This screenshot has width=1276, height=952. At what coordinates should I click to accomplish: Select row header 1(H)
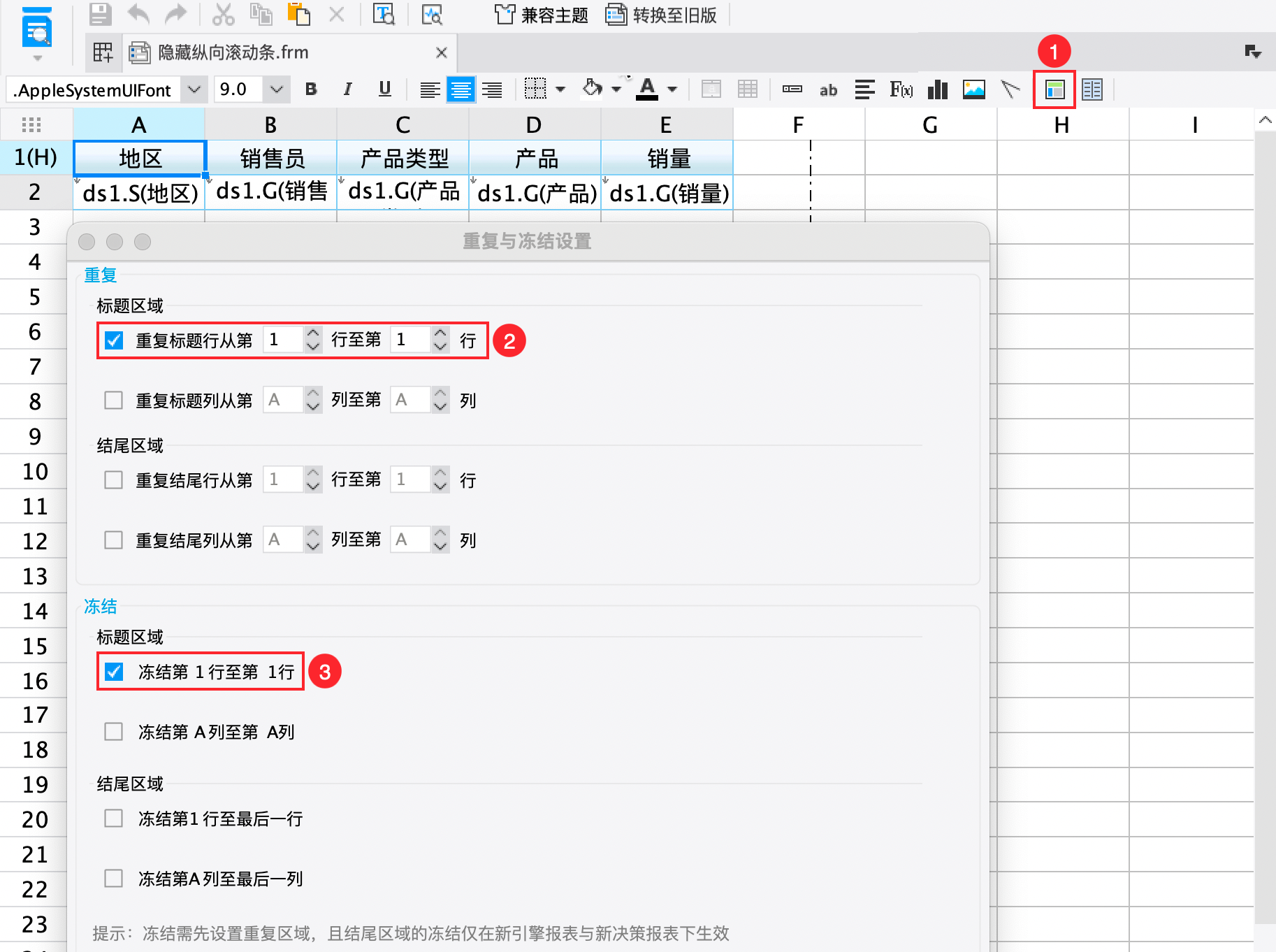coord(36,157)
